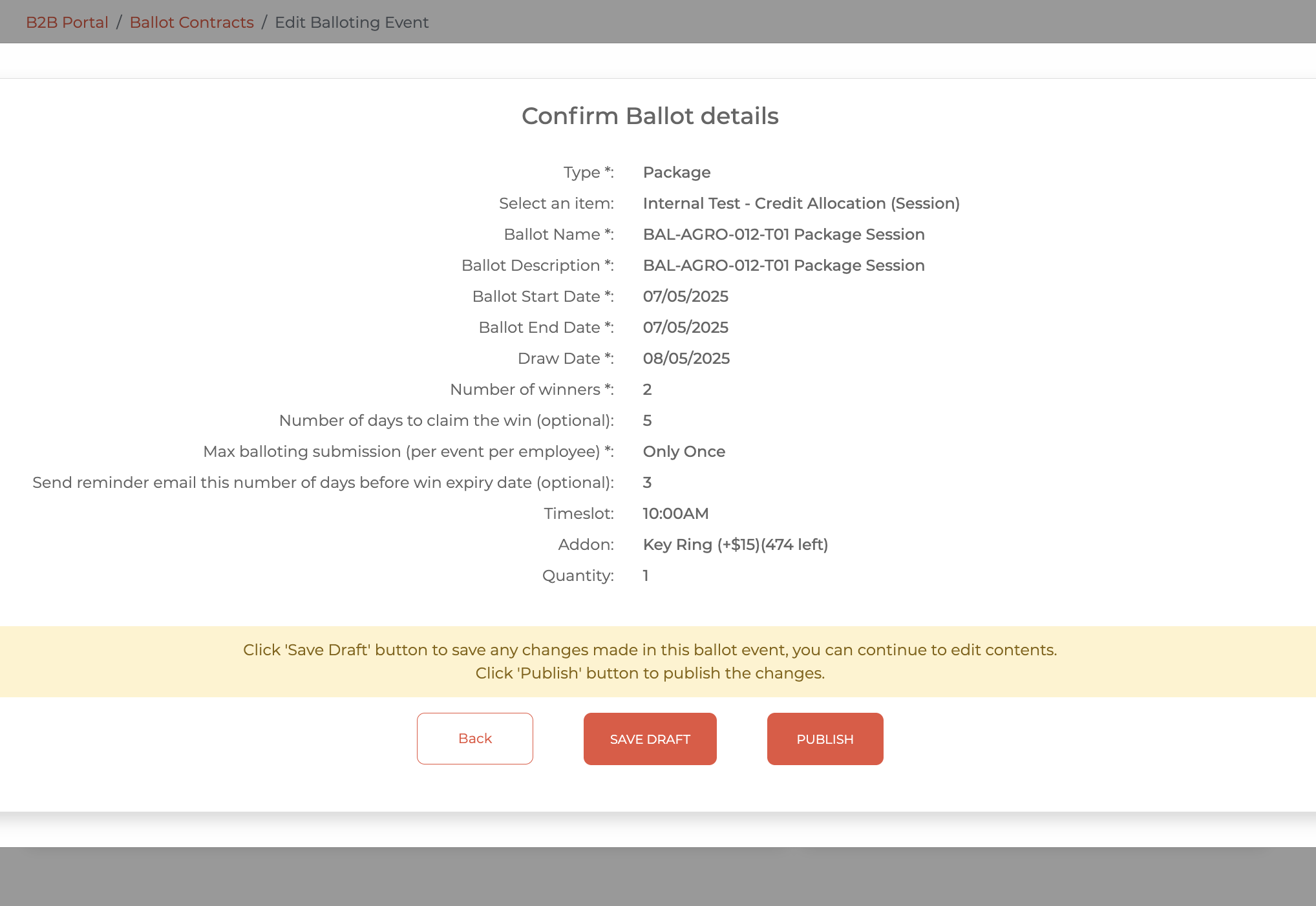Image resolution: width=1316 pixels, height=906 pixels.
Task: Click the Internal Test - Credit Allocation item
Action: coord(801,204)
